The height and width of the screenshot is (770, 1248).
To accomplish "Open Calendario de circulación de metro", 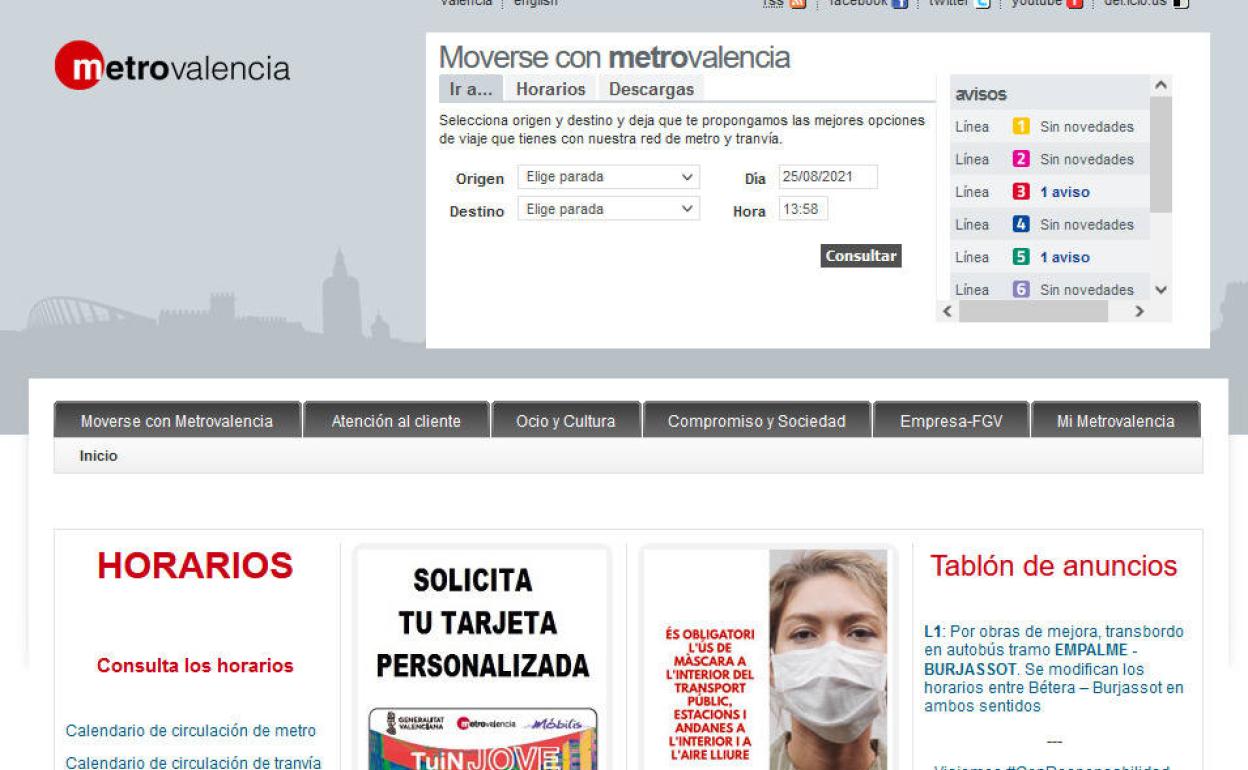I will [x=191, y=731].
